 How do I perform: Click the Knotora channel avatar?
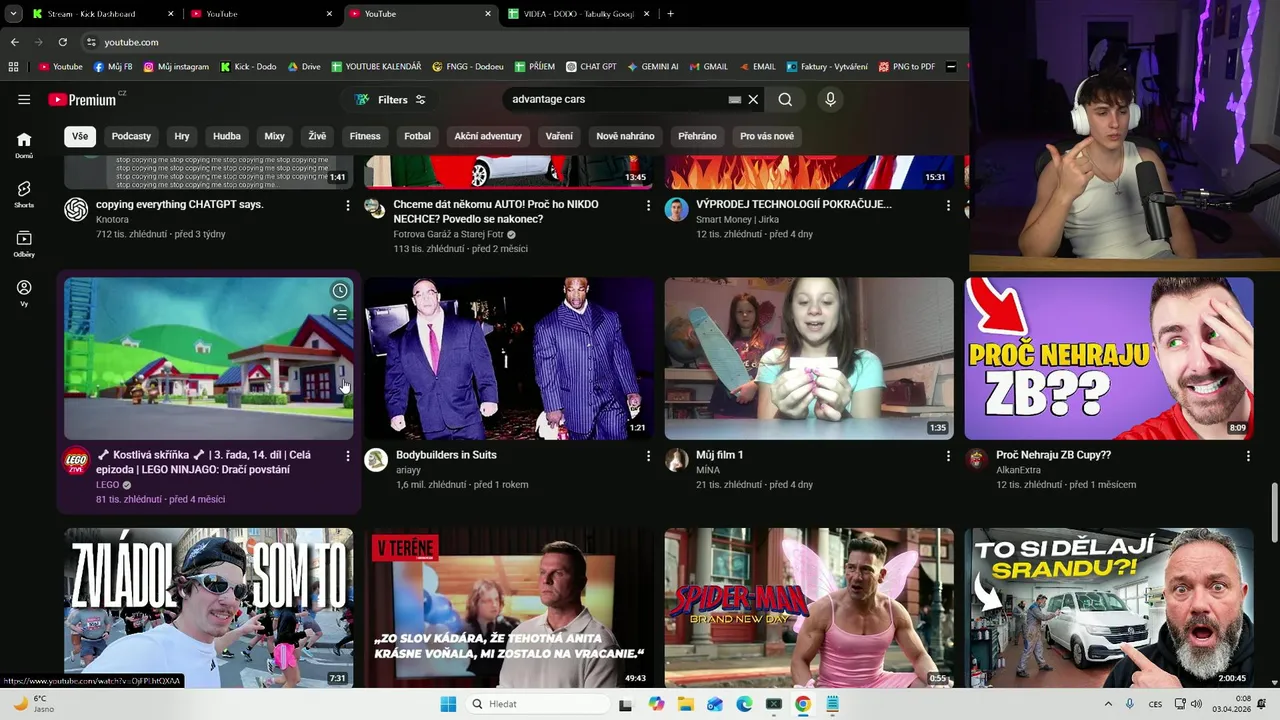click(x=76, y=209)
